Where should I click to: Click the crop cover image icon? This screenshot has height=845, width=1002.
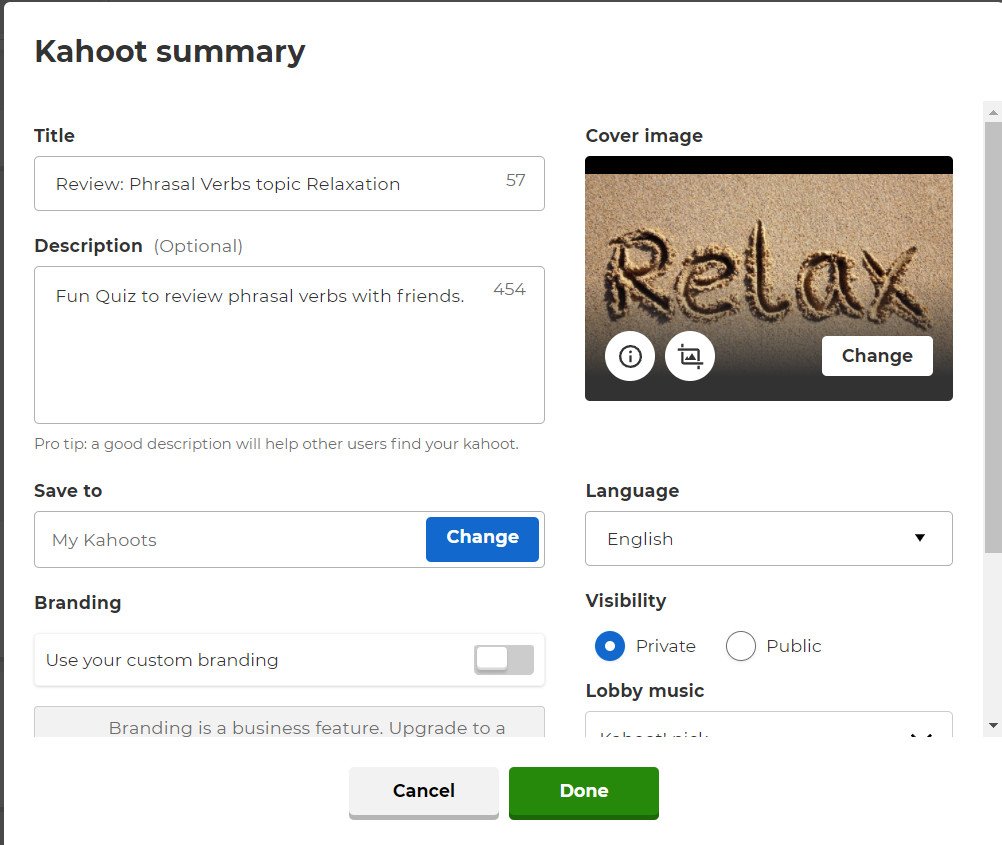pos(690,356)
